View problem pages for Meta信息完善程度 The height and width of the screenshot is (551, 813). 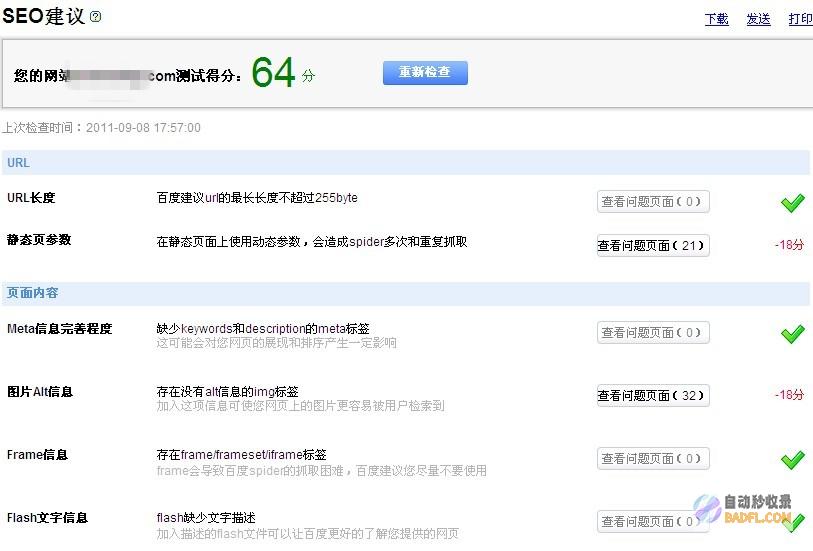pyautogui.click(x=653, y=333)
